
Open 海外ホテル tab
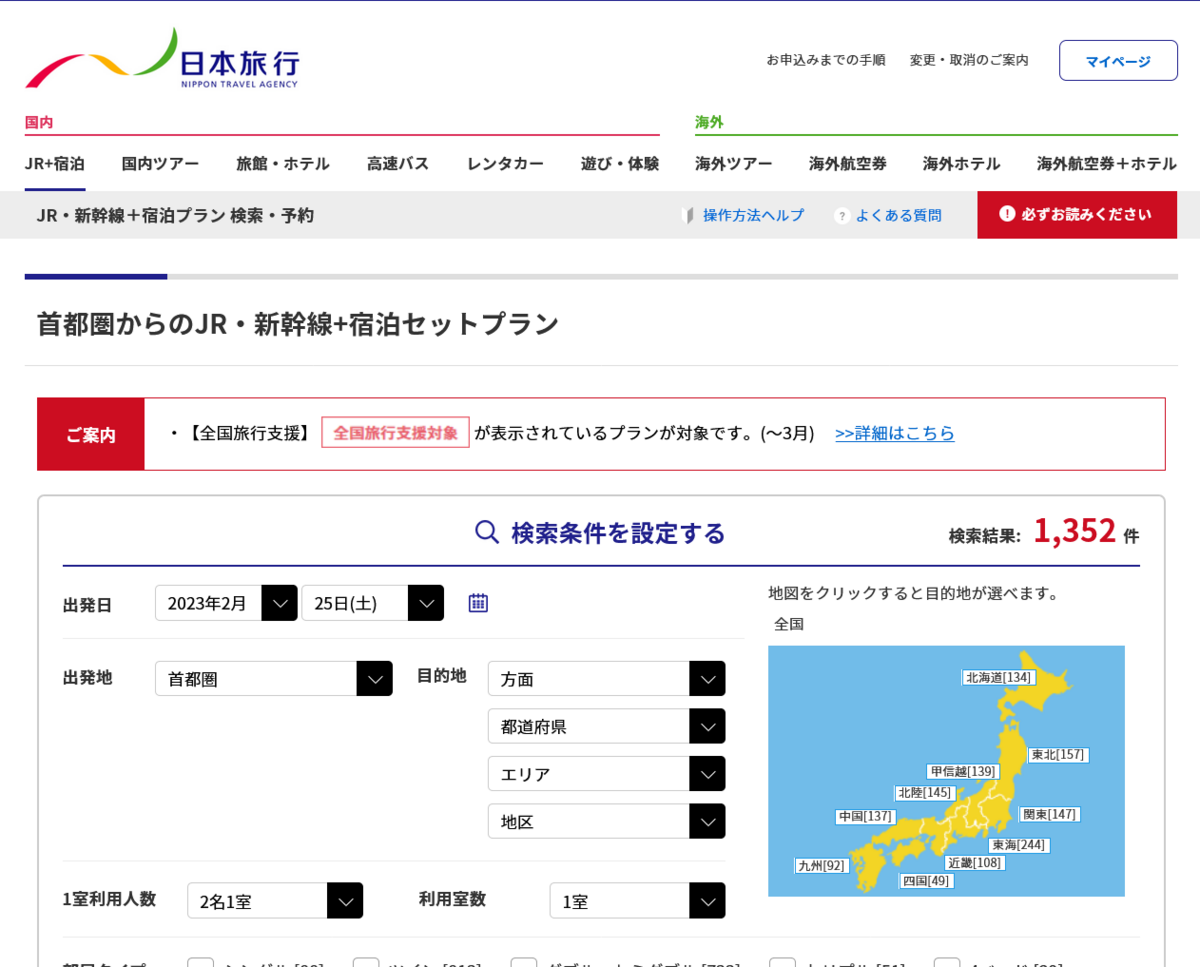961,163
